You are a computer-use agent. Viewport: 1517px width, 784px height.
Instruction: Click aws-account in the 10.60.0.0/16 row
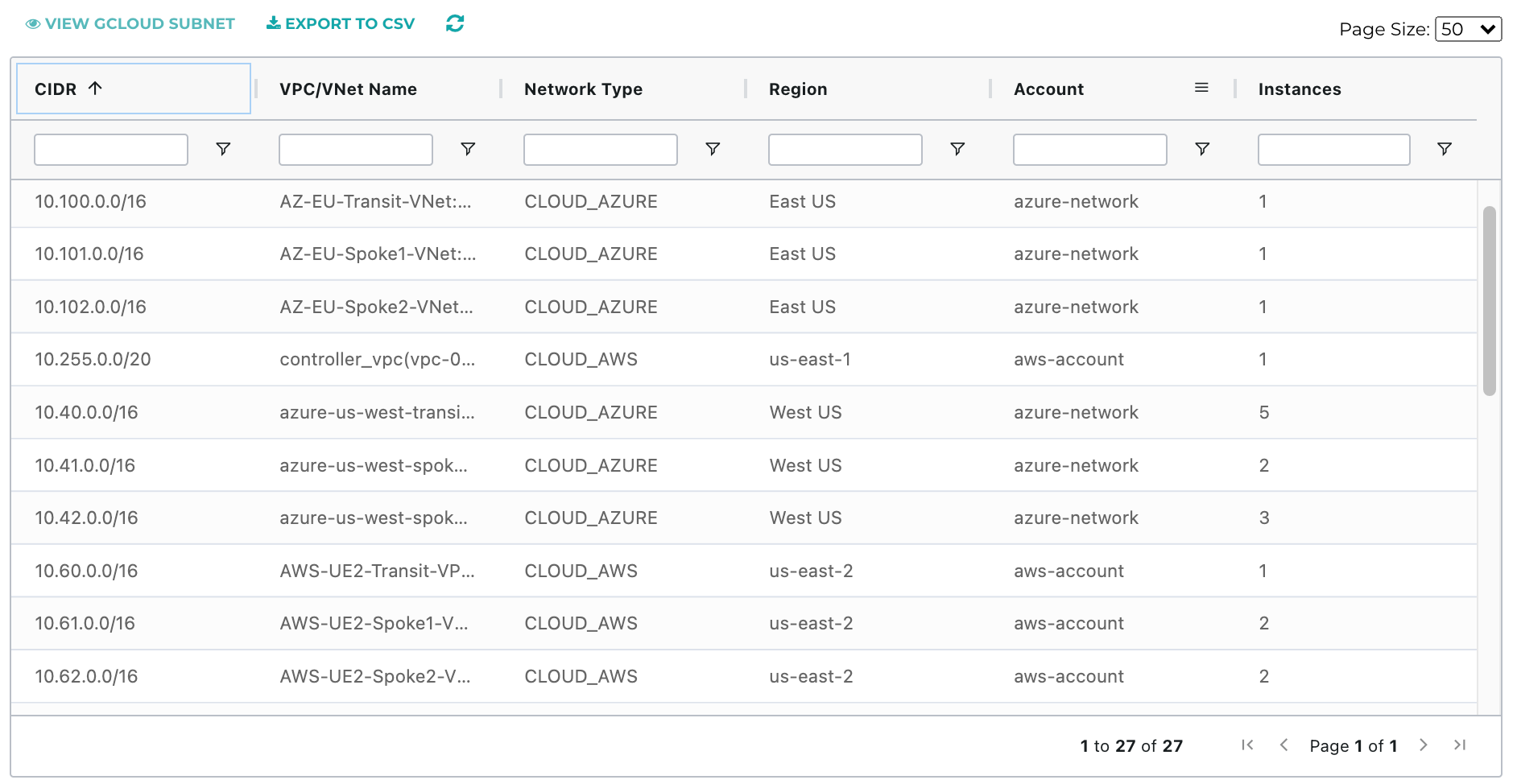point(1069,571)
